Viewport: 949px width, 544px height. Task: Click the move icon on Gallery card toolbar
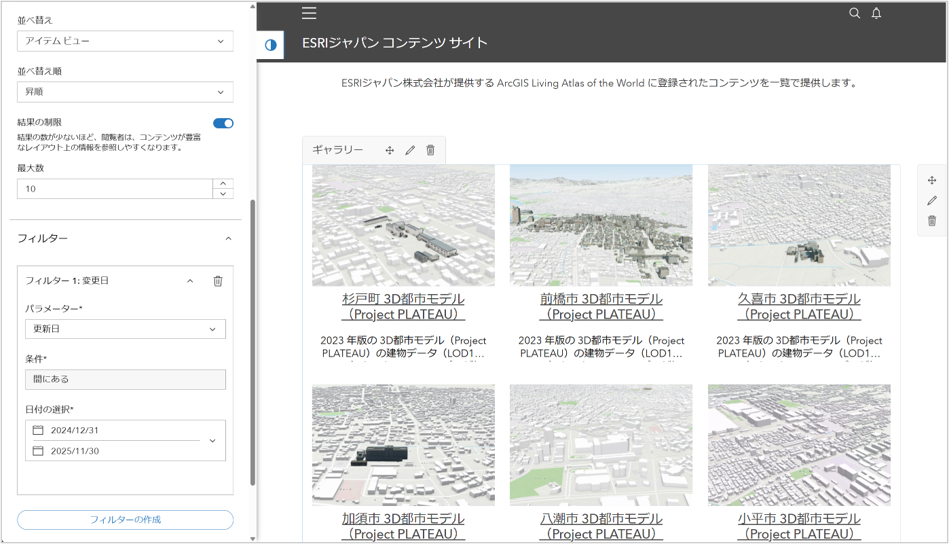[x=389, y=150]
